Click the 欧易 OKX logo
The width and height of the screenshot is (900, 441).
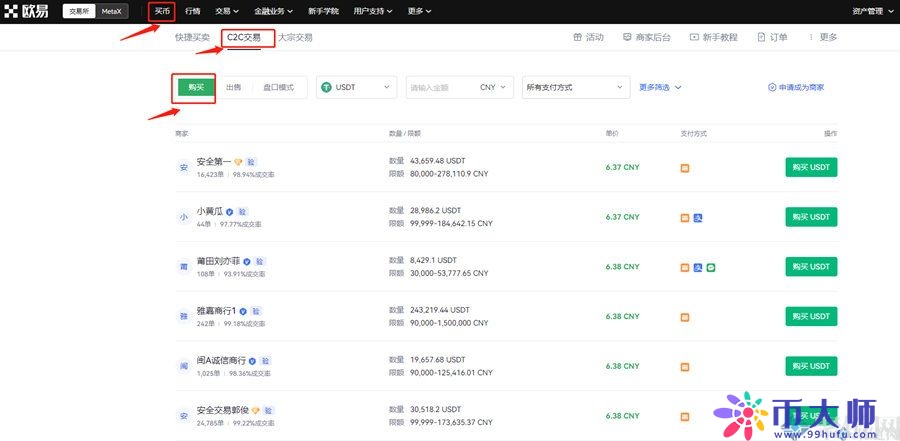[x=28, y=11]
